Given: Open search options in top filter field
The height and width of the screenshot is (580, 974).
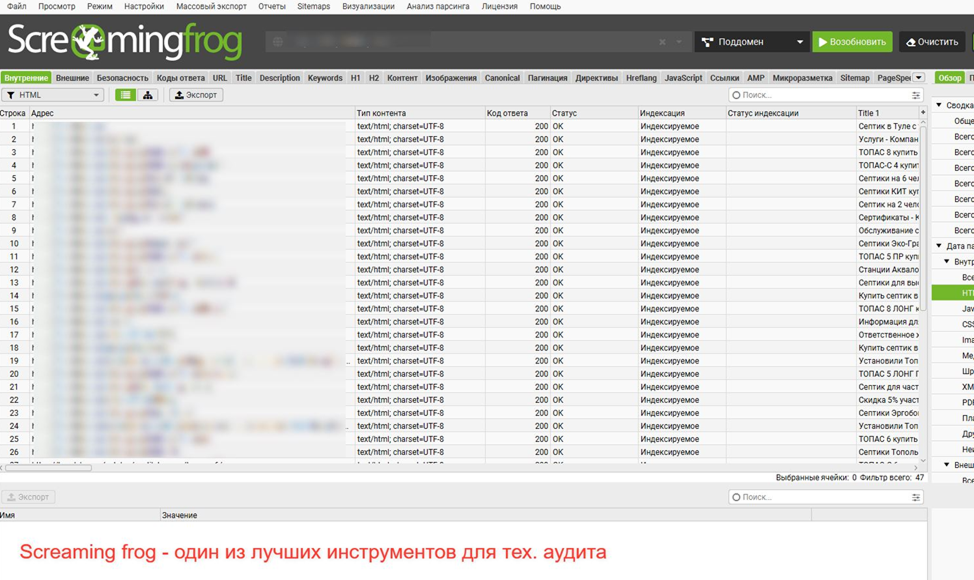Looking at the screenshot, I should pyautogui.click(x=916, y=95).
